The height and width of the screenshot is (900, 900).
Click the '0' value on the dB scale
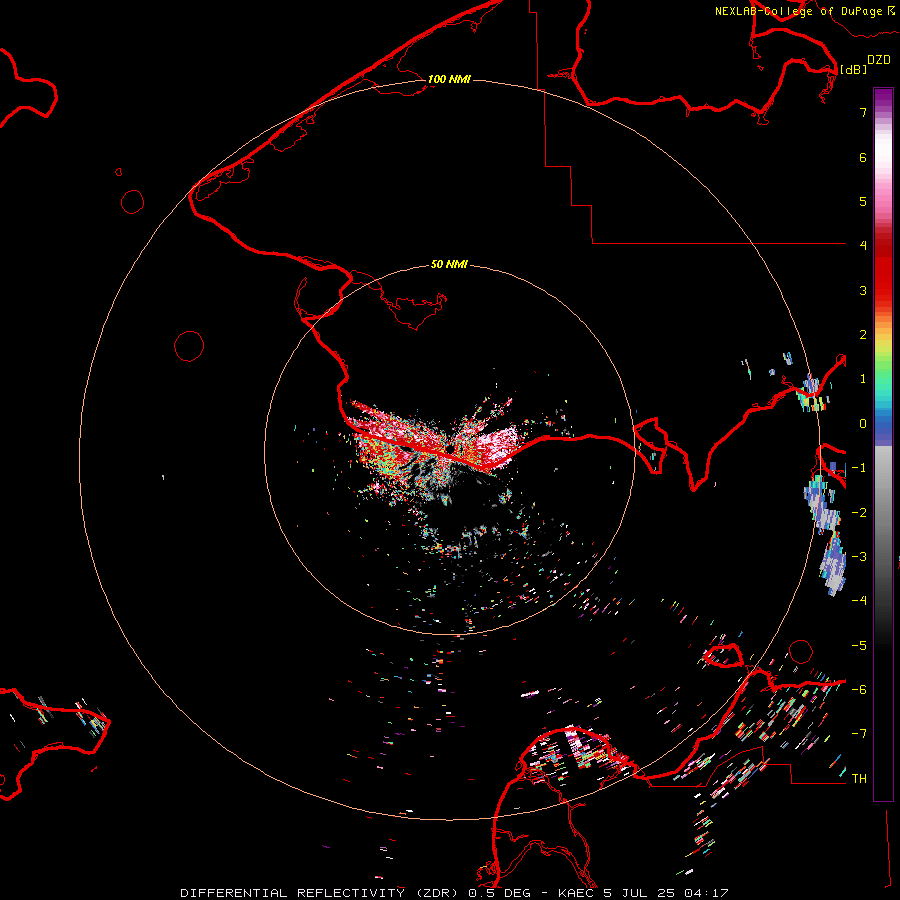click(x=863, y=424)
